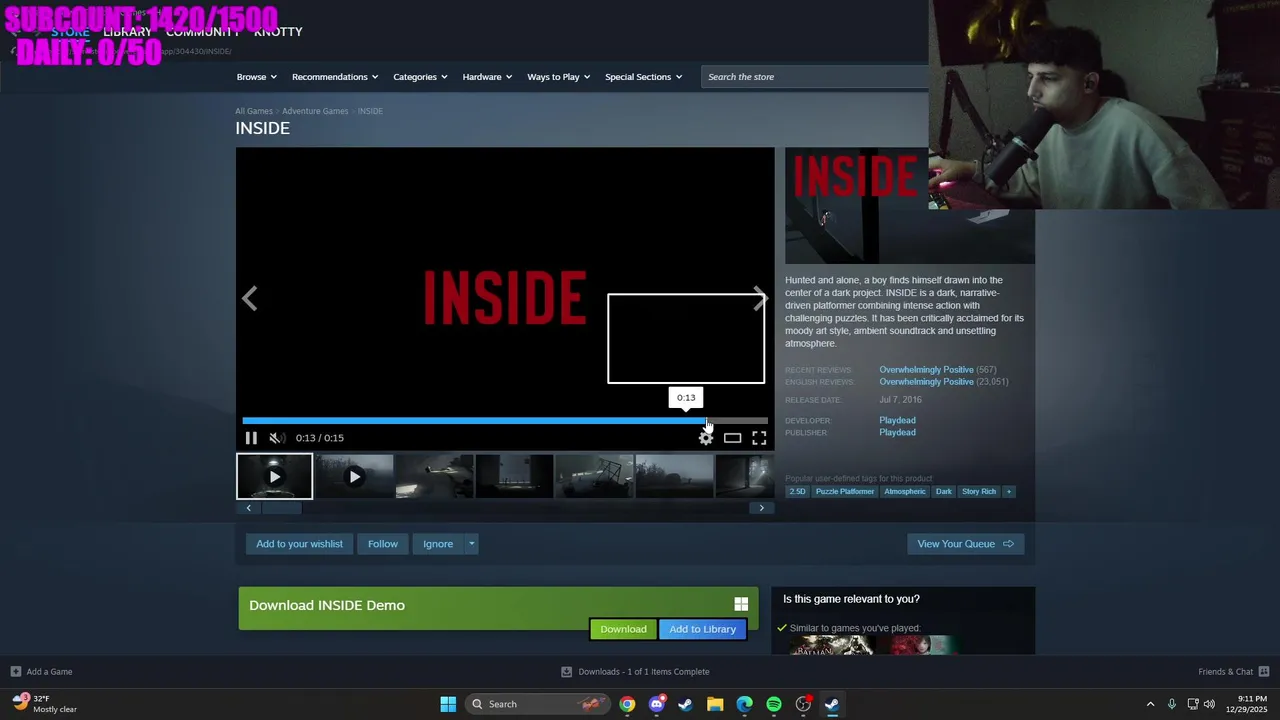
Task: Expand the Browse menu
Action: pos(257,77)
